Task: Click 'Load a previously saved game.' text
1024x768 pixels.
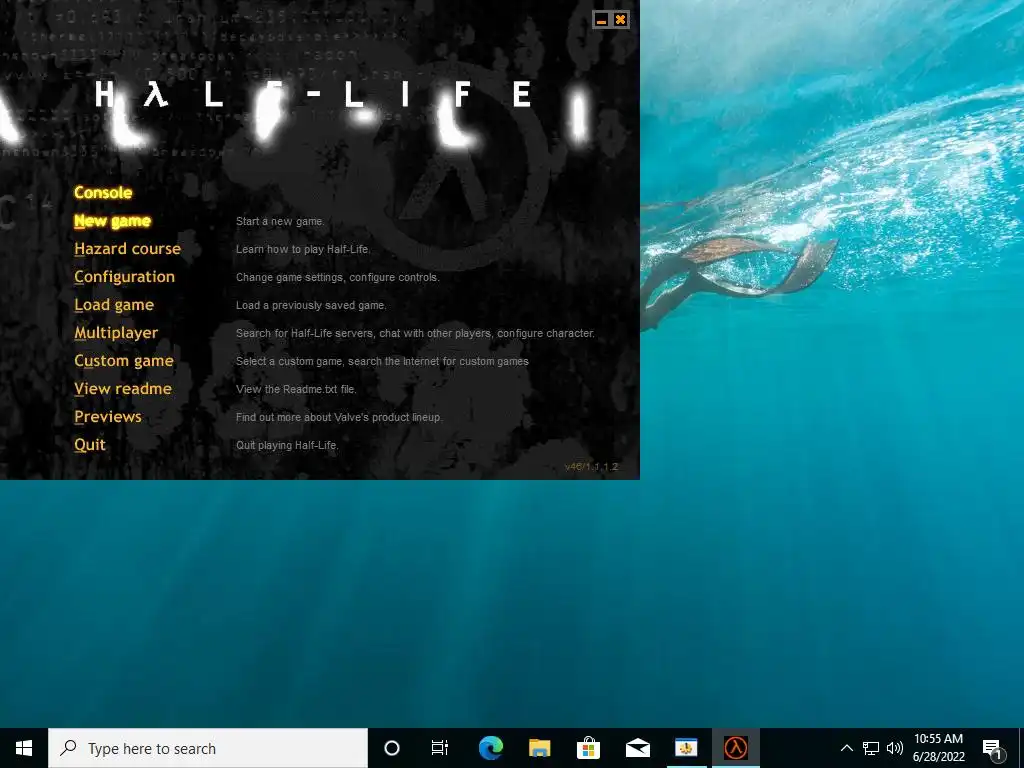Action: (311, 306)
